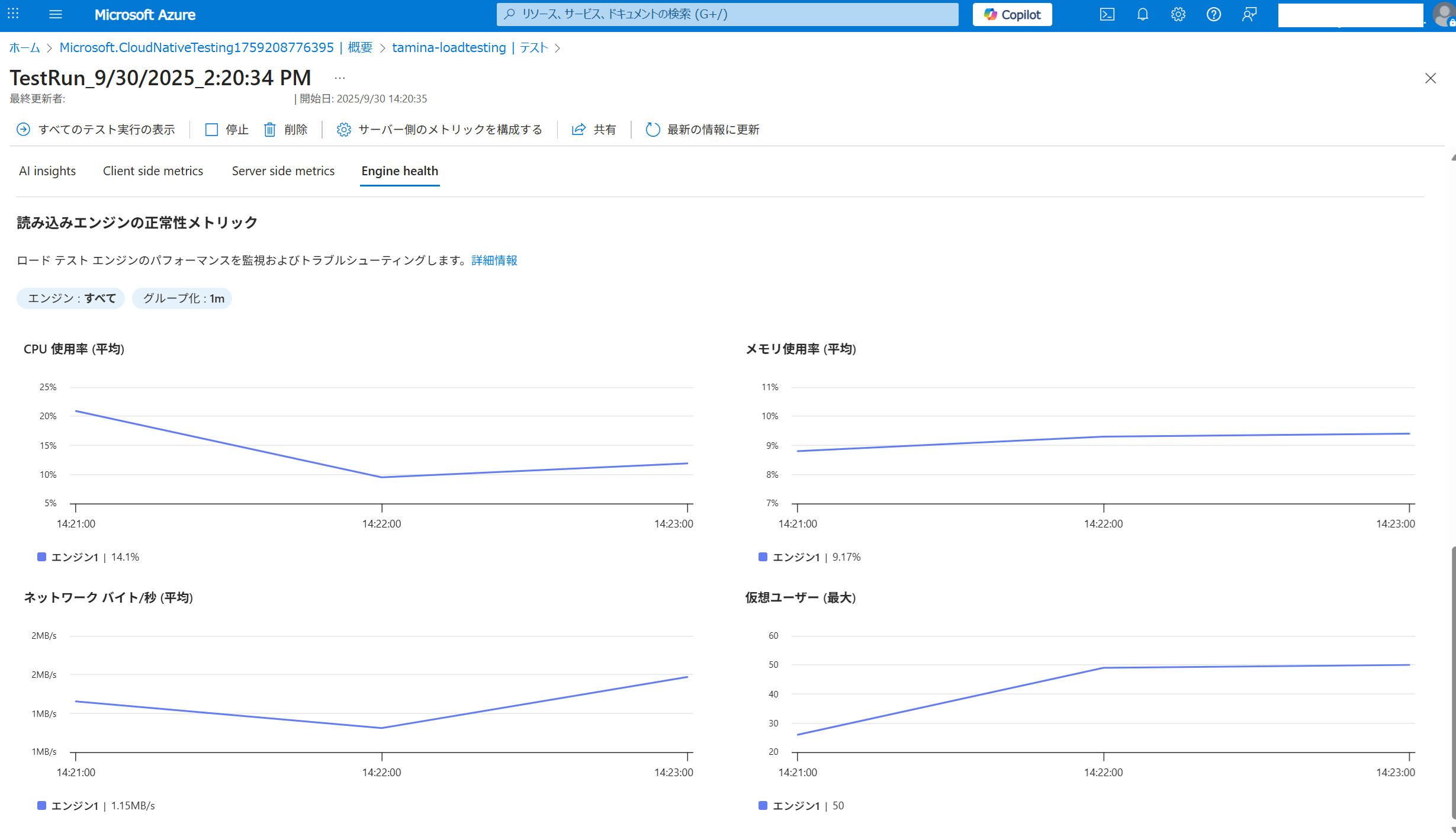Open the portal hamburger menu

point(56,15)
